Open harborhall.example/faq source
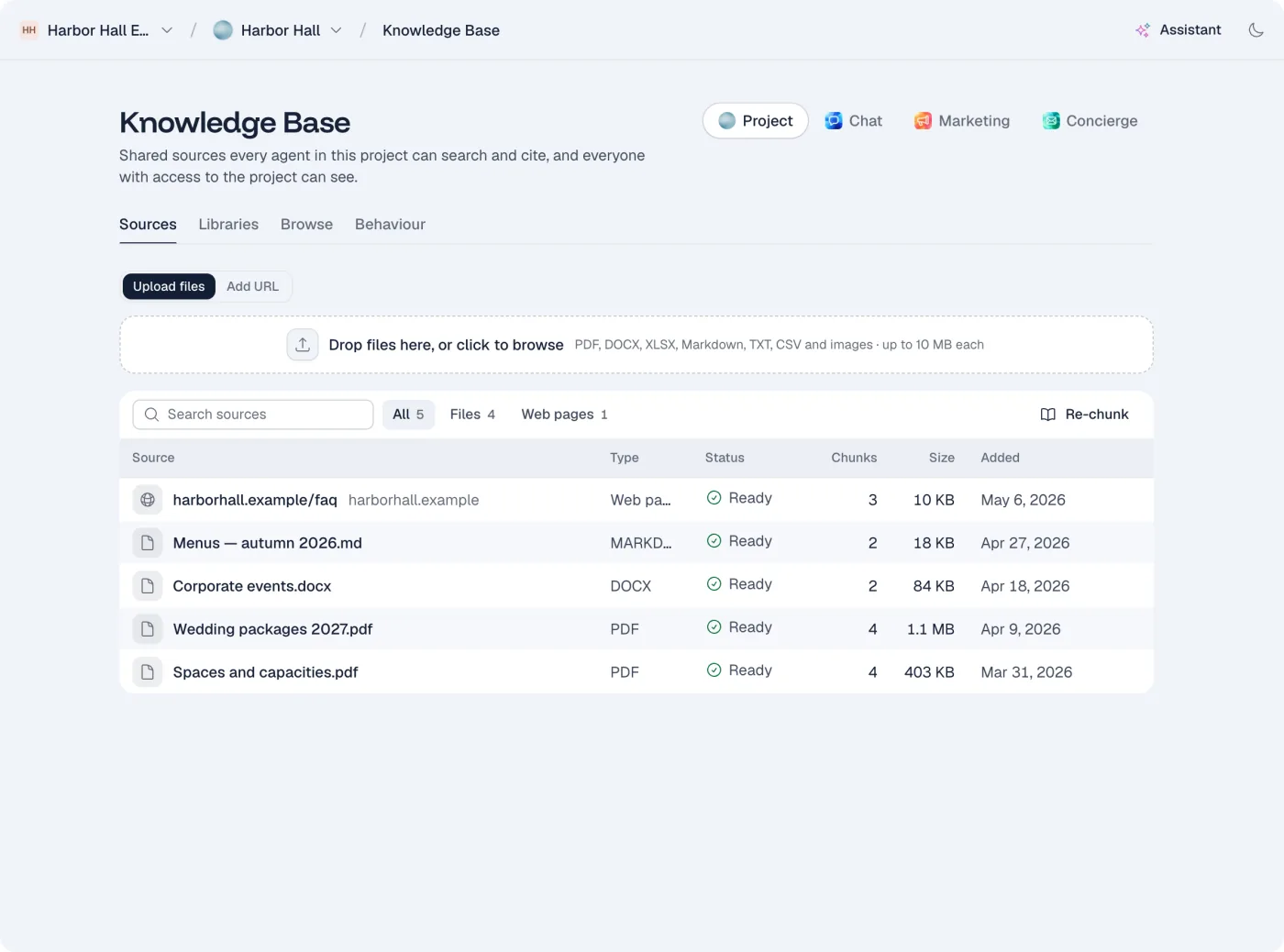Image resolution: width=1284 pixels, height=952 pixels. point(255,500)
